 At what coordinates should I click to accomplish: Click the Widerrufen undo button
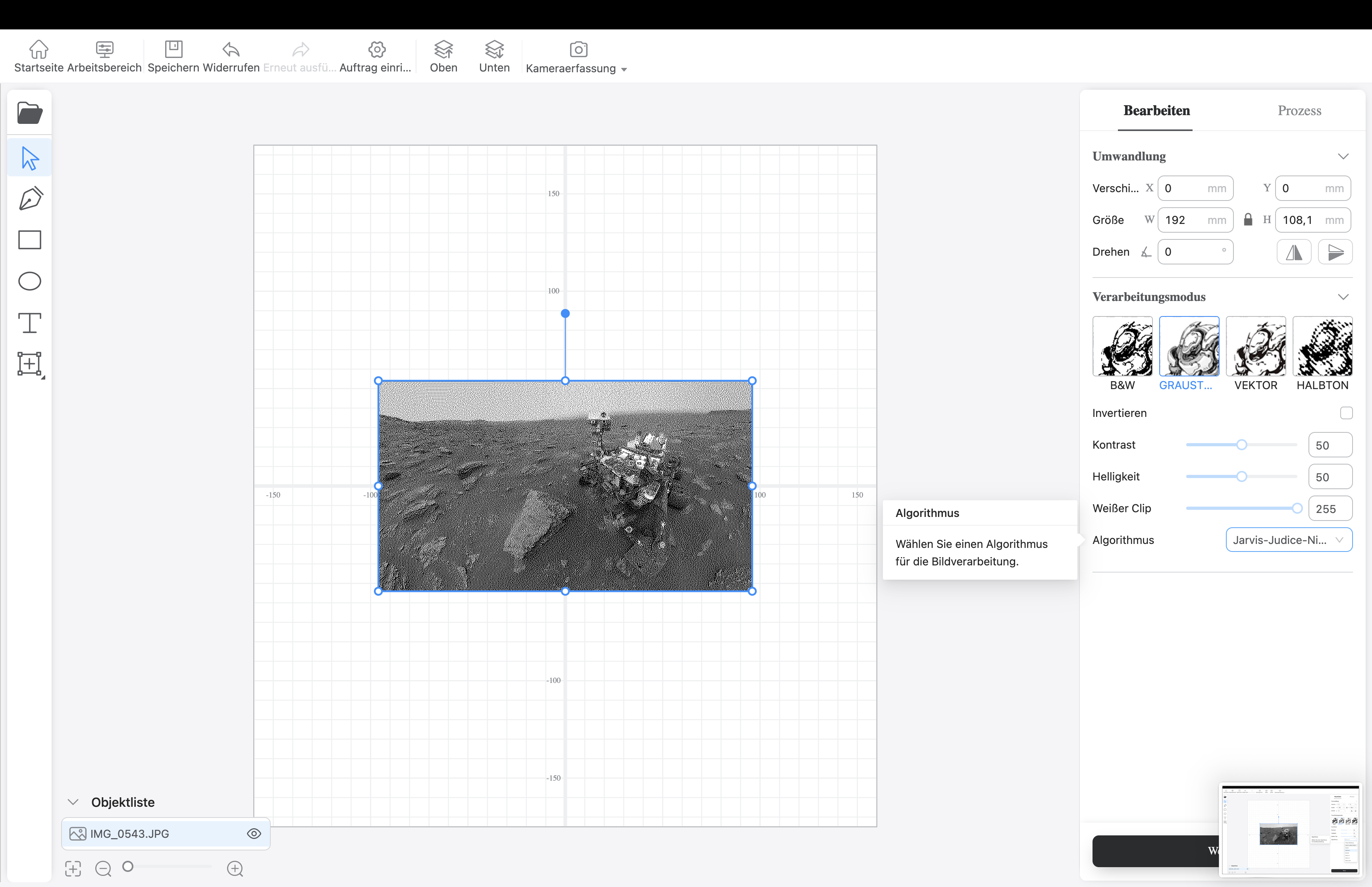coord(231,56)
